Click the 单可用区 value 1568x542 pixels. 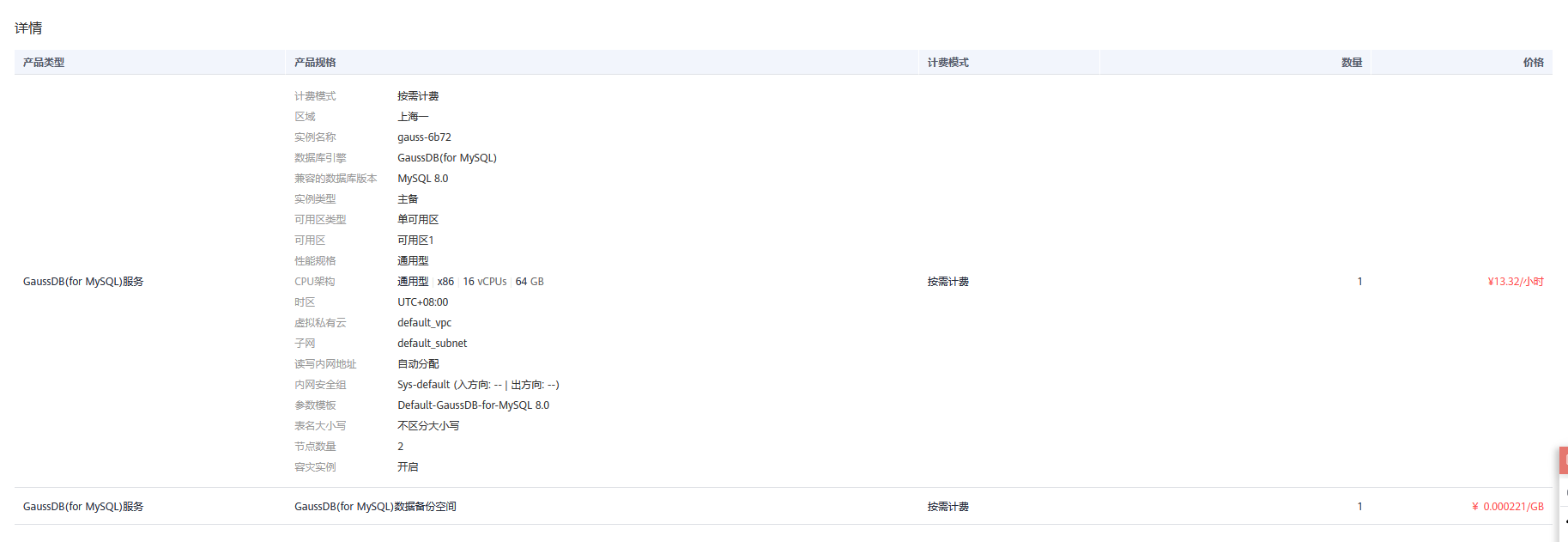point(418,220)
